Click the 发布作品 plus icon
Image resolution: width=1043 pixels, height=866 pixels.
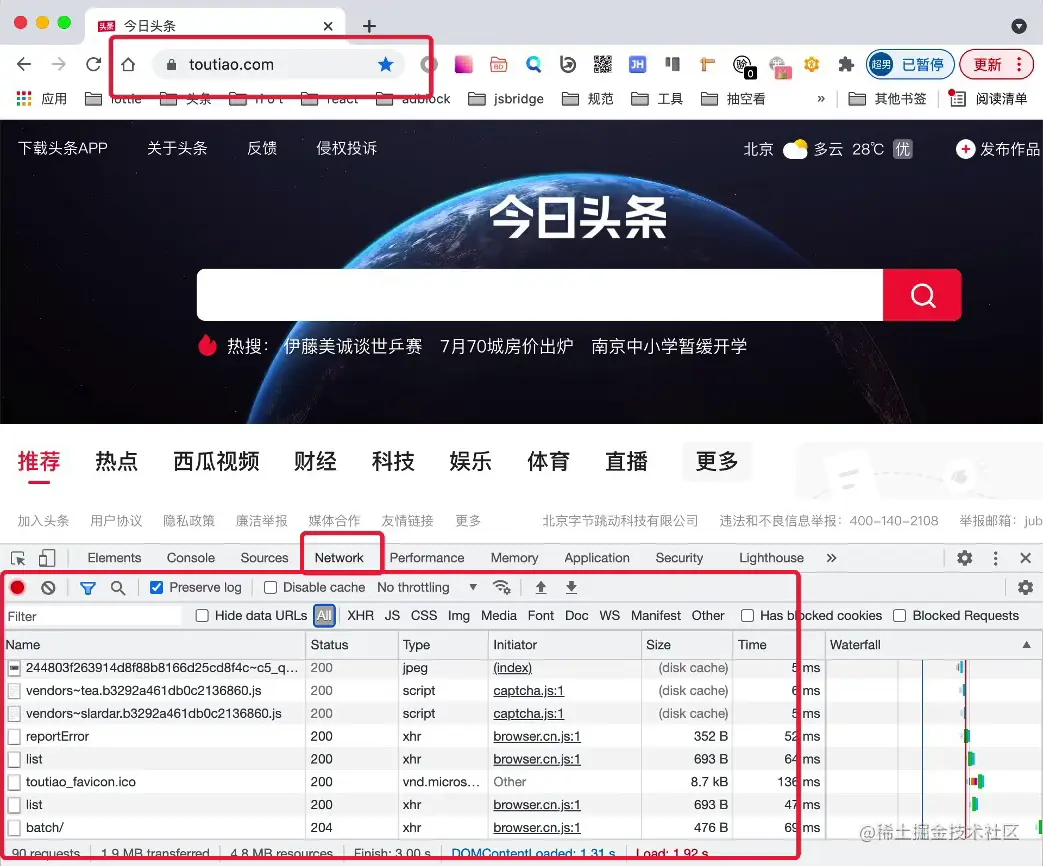965,149
